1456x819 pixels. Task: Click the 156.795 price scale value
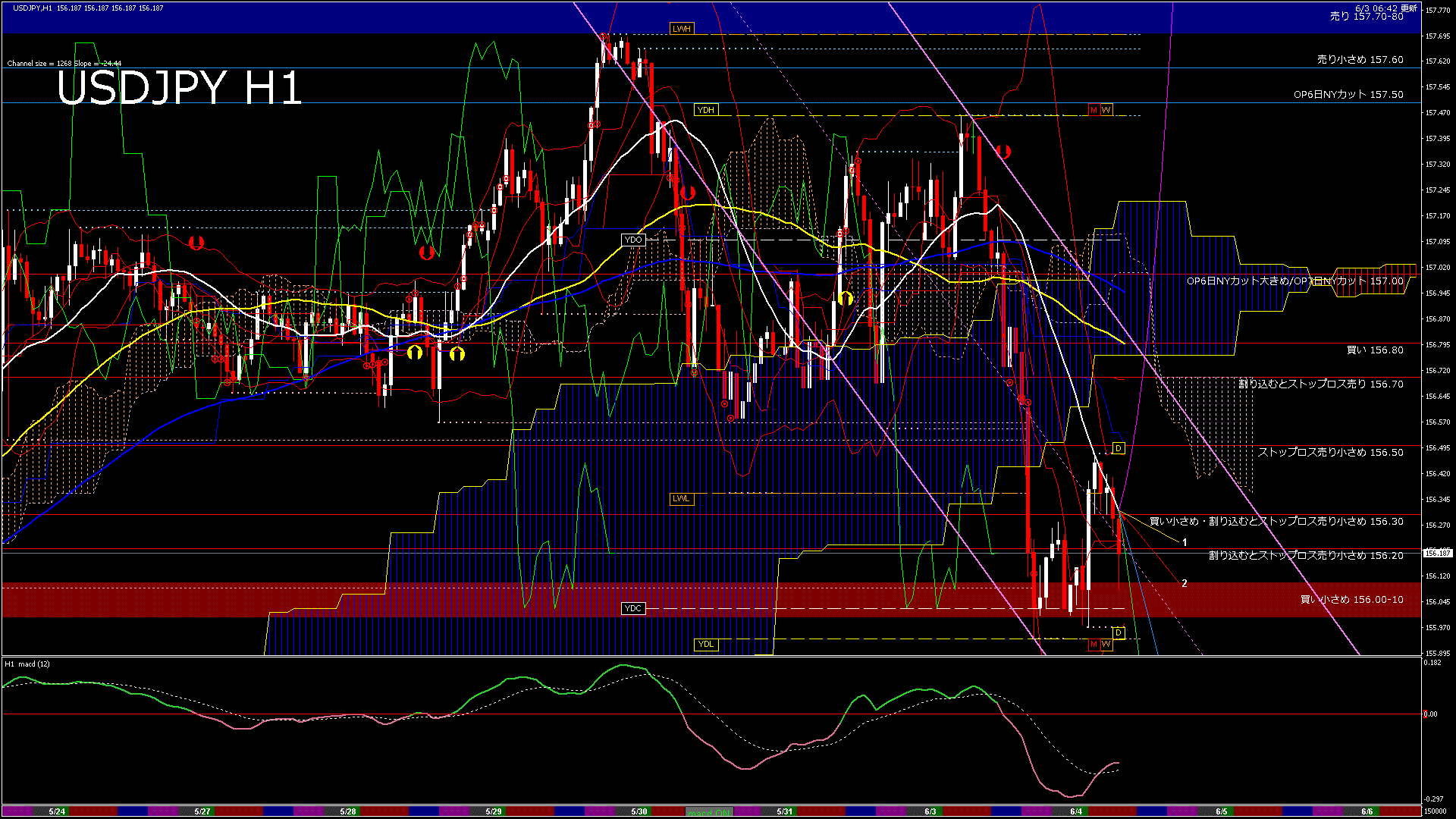click(x=1438, y=344)
